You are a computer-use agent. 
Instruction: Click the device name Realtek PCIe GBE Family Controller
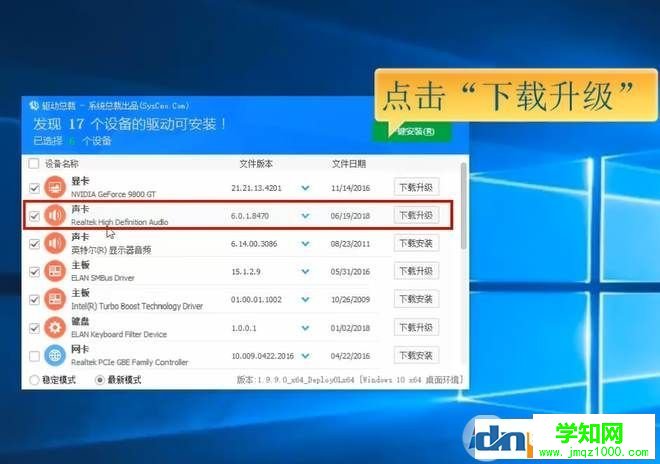[130, 362]
